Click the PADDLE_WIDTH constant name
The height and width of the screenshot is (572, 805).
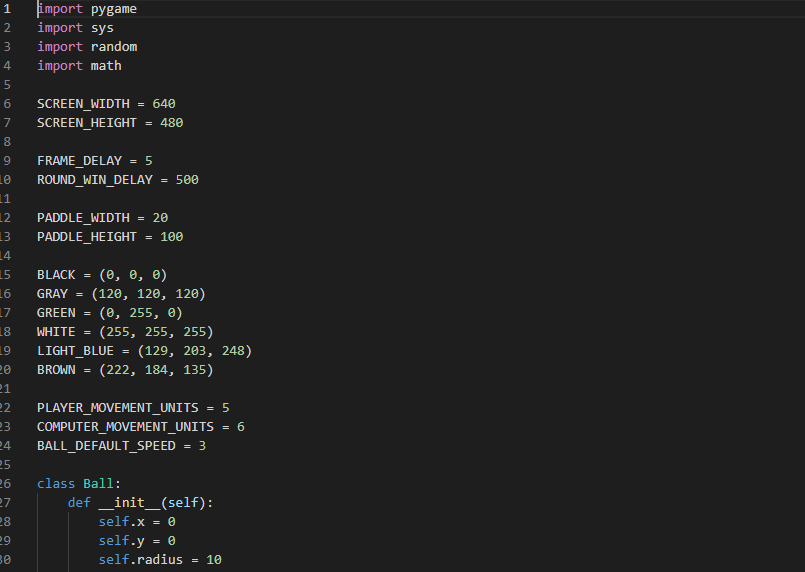pos(83,218)
